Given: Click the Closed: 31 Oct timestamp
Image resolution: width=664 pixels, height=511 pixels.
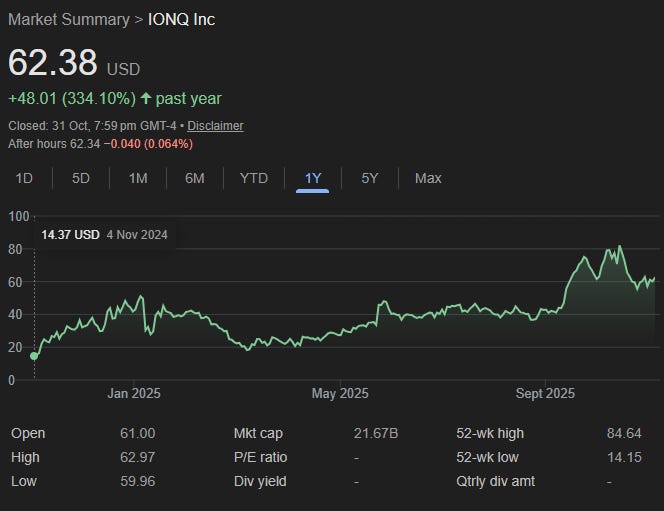Looking at the screenshot, I should (x=92, y=126).
